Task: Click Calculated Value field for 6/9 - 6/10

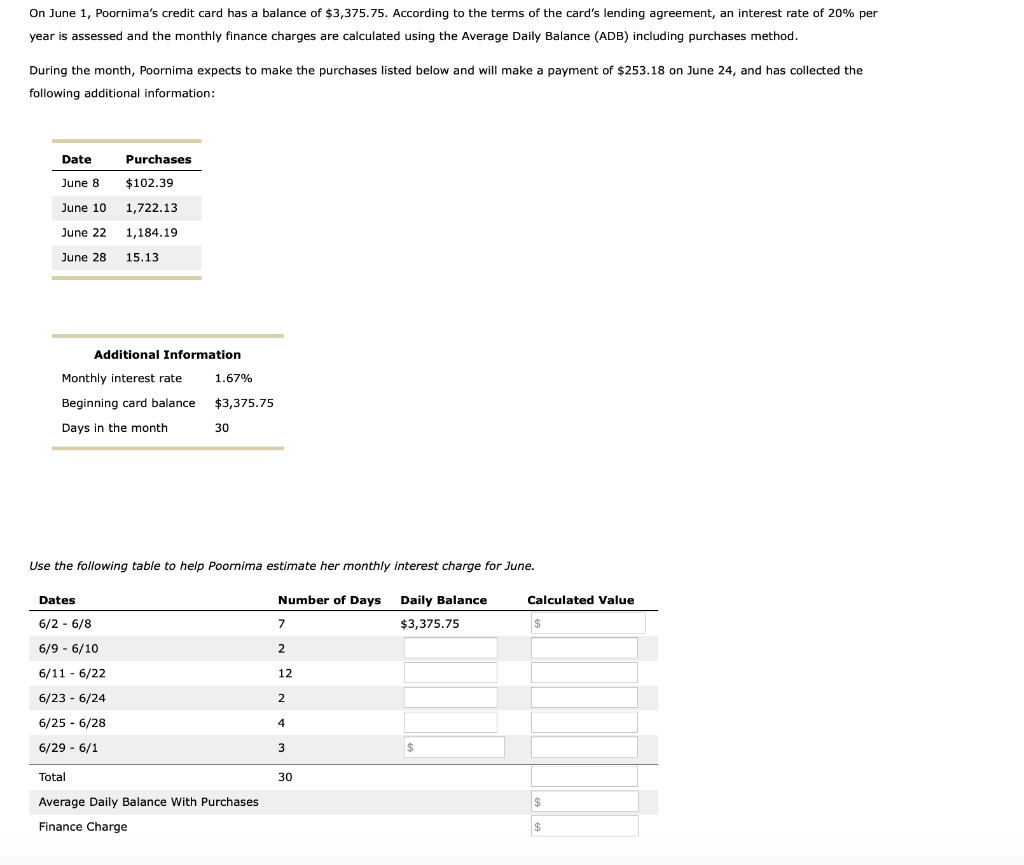Action: tap(584, 648)
